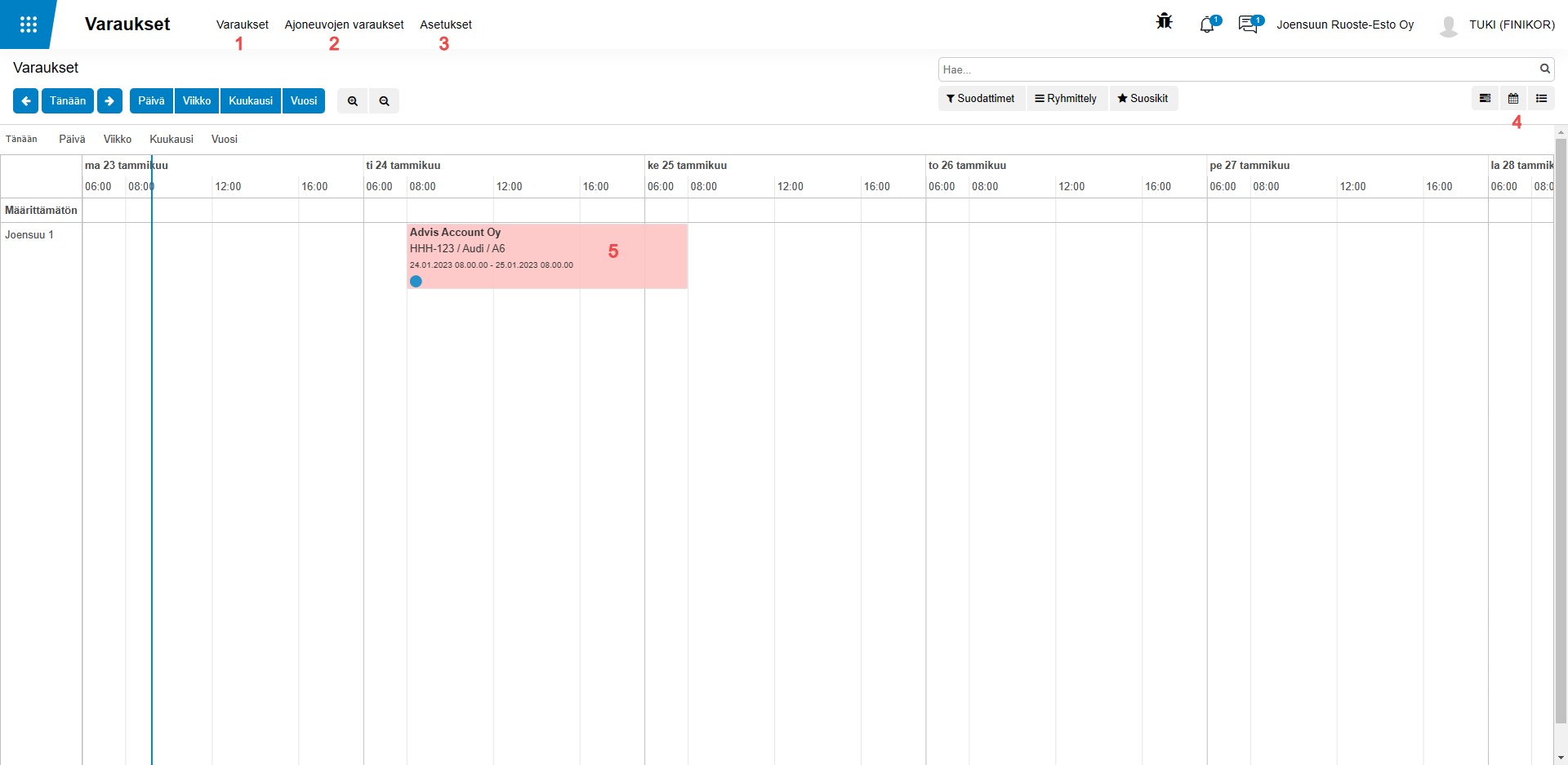Click the second zoom magnifier button

384,100
